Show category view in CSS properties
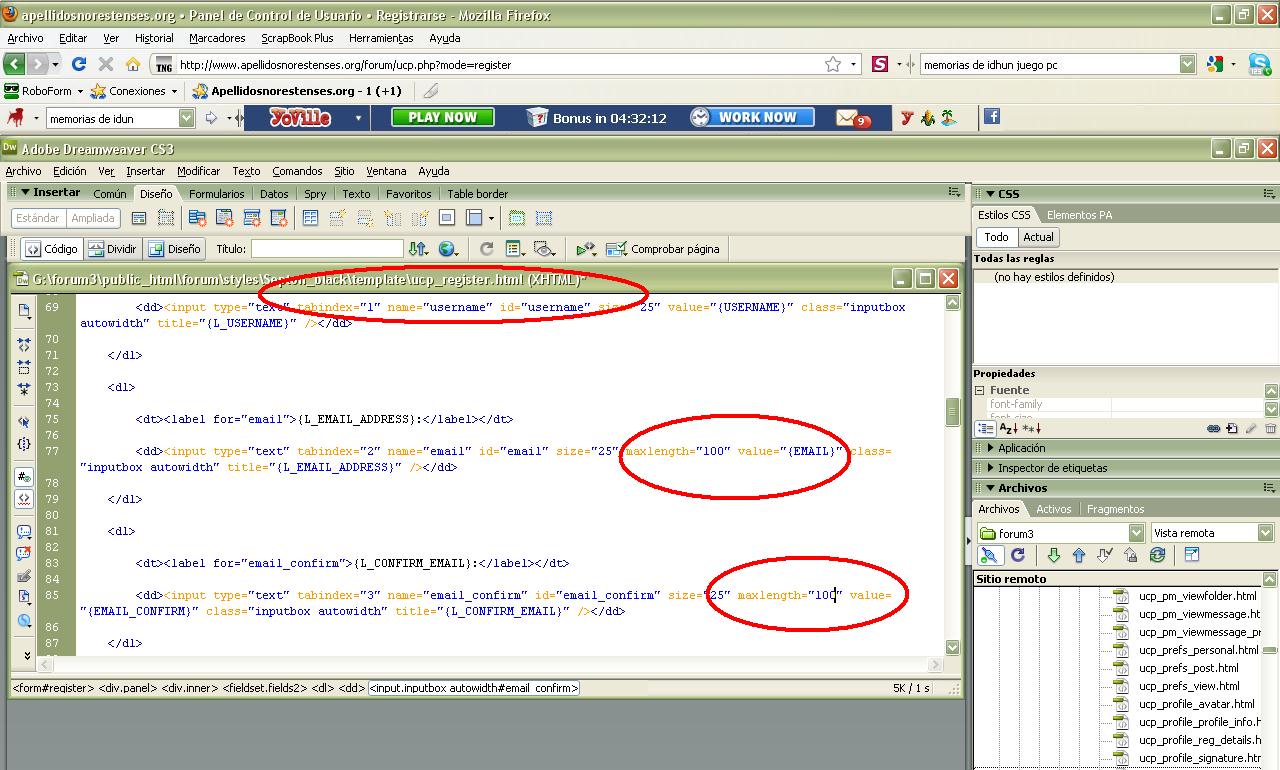1280x770 pixels. pyautogui.click(x=985, y=428)
